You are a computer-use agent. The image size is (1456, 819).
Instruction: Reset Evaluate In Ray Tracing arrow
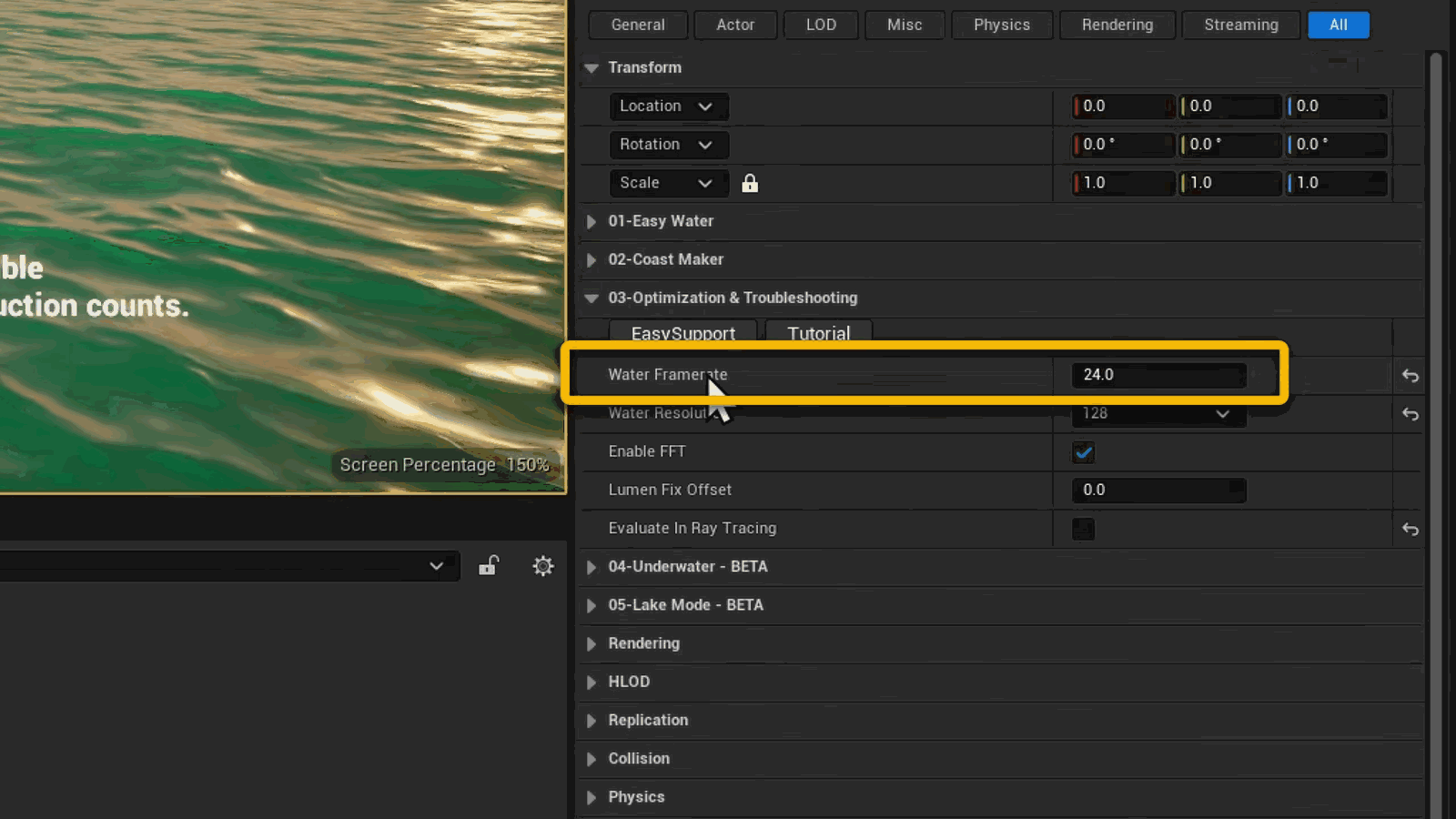click(x=1410, y=529)
